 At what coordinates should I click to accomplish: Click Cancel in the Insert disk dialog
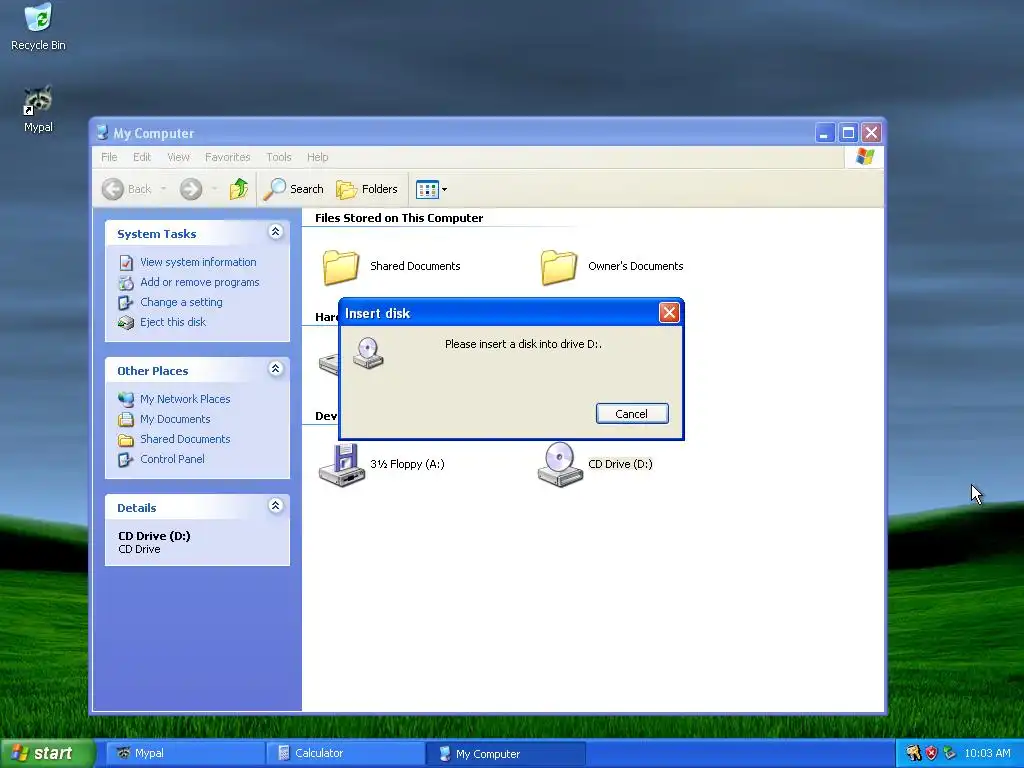point(632,414)
